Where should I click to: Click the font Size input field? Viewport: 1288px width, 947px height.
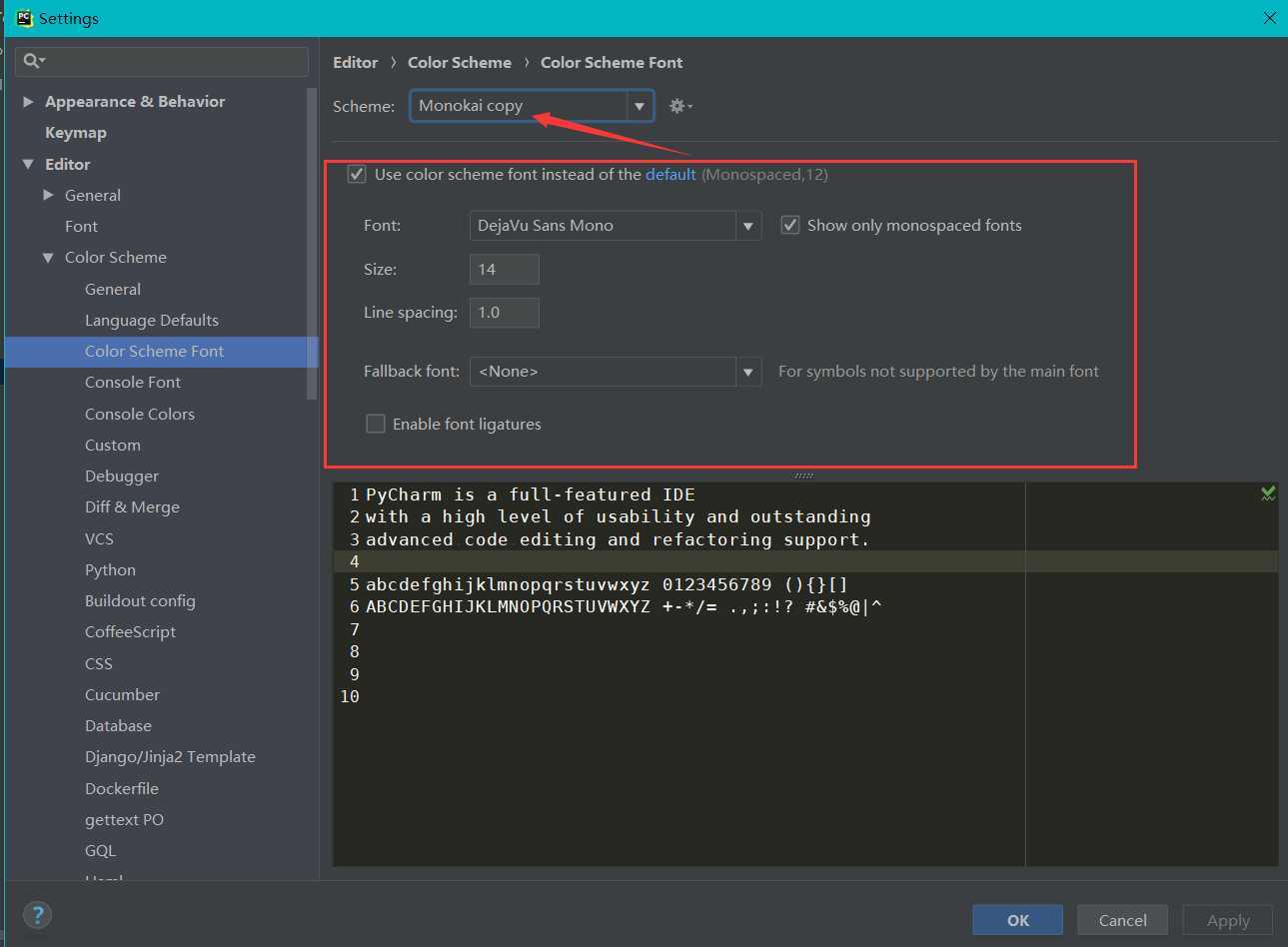click(504, 270)
